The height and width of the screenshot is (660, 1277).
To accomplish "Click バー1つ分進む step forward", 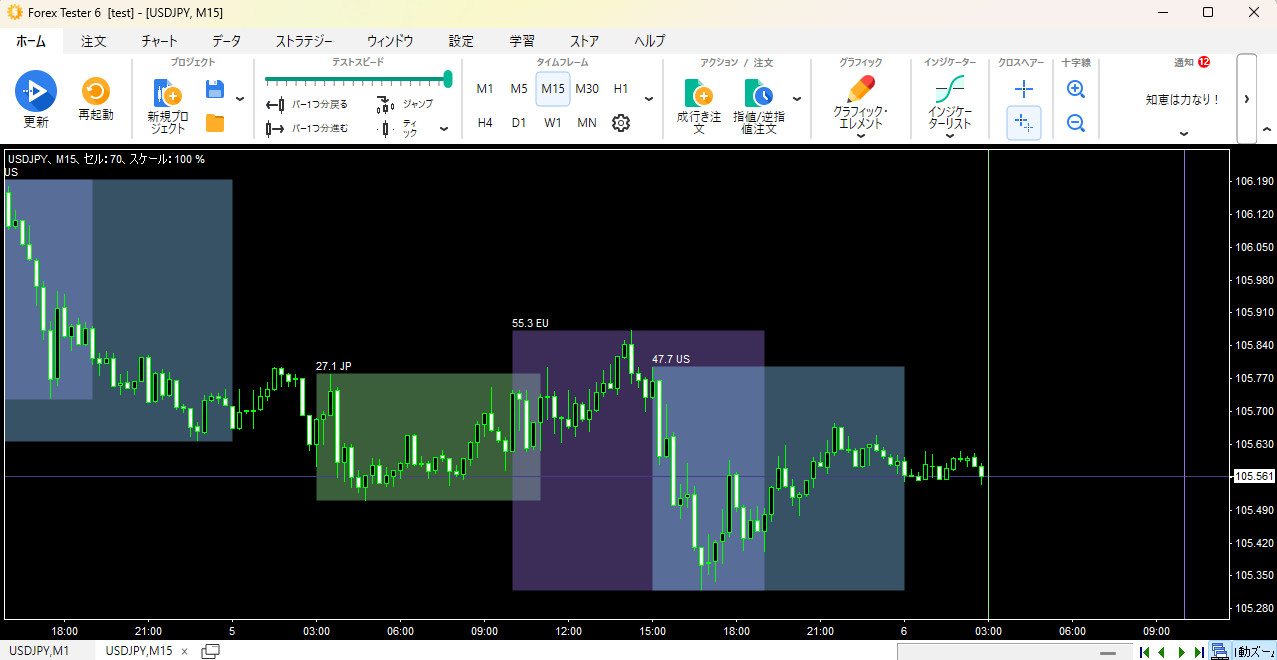I will [307, 128].
